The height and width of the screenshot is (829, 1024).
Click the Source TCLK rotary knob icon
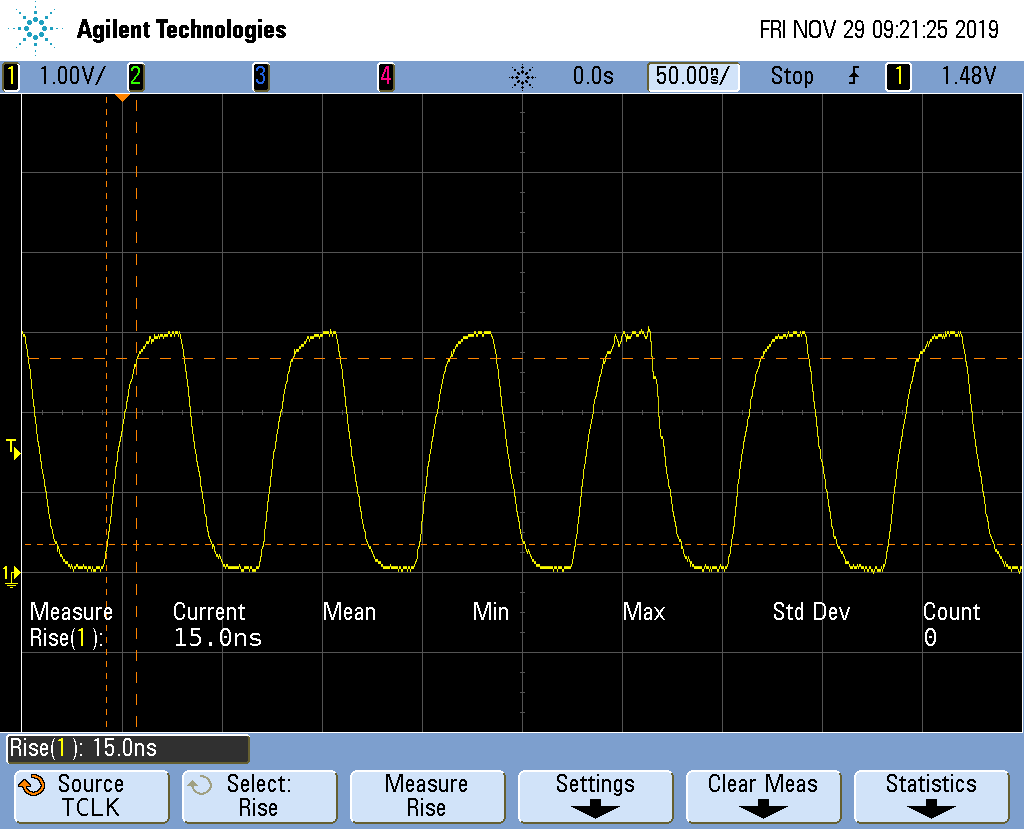coord(32,785)
